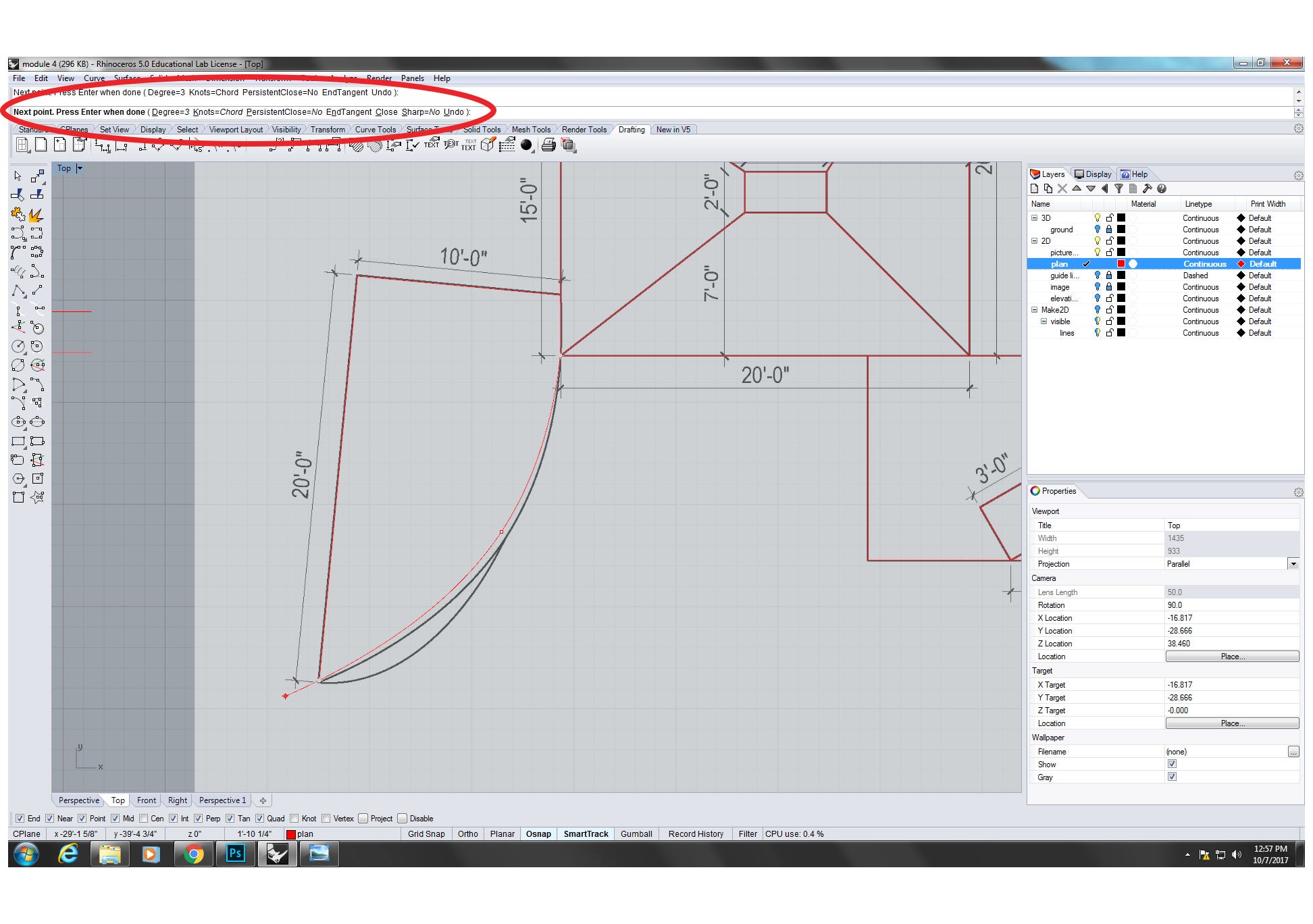Toggle the Cen object snap checkbox

pyautogui.click(x=143, y=818)
